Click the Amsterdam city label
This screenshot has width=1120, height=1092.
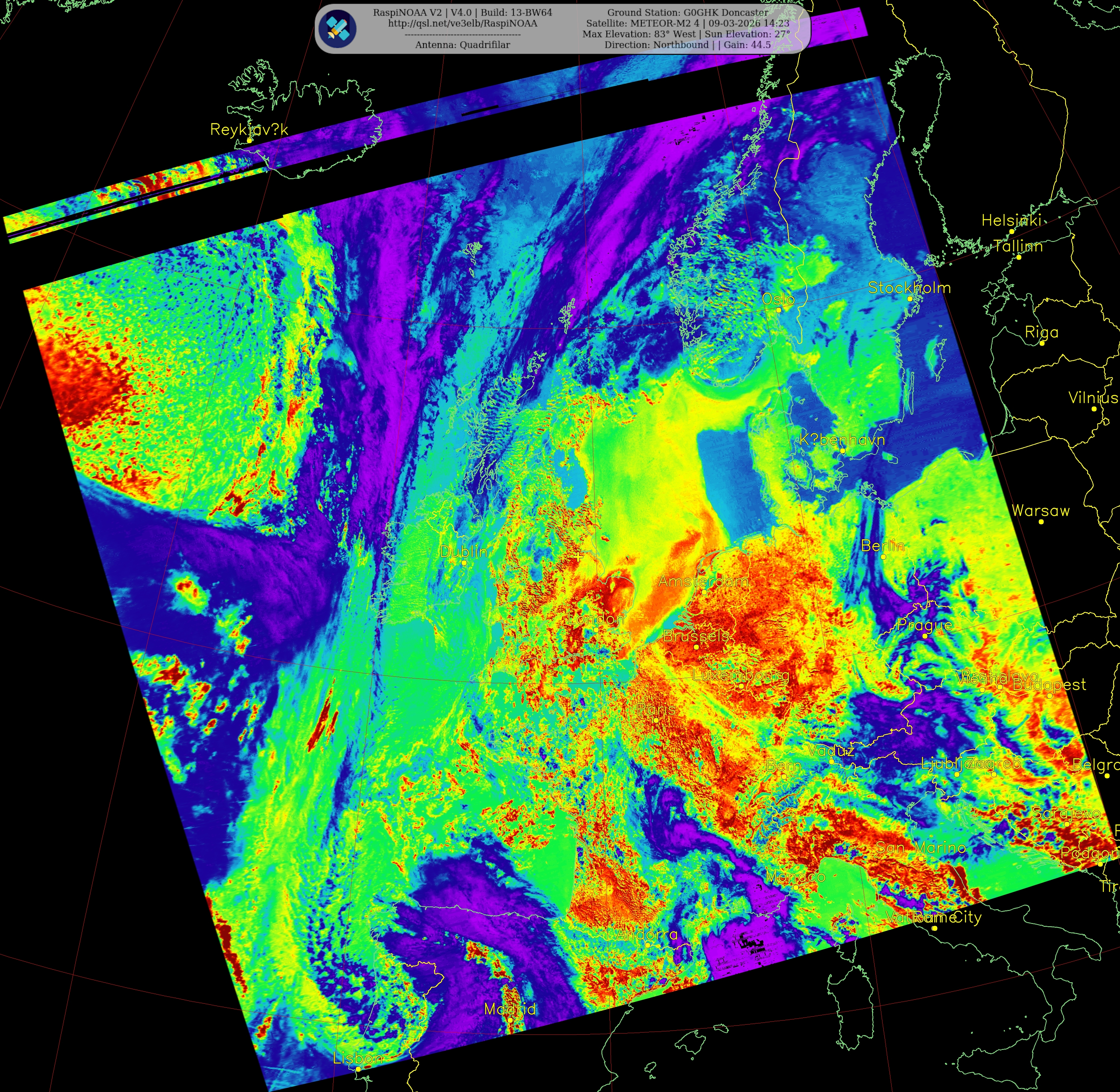point(703,581)
